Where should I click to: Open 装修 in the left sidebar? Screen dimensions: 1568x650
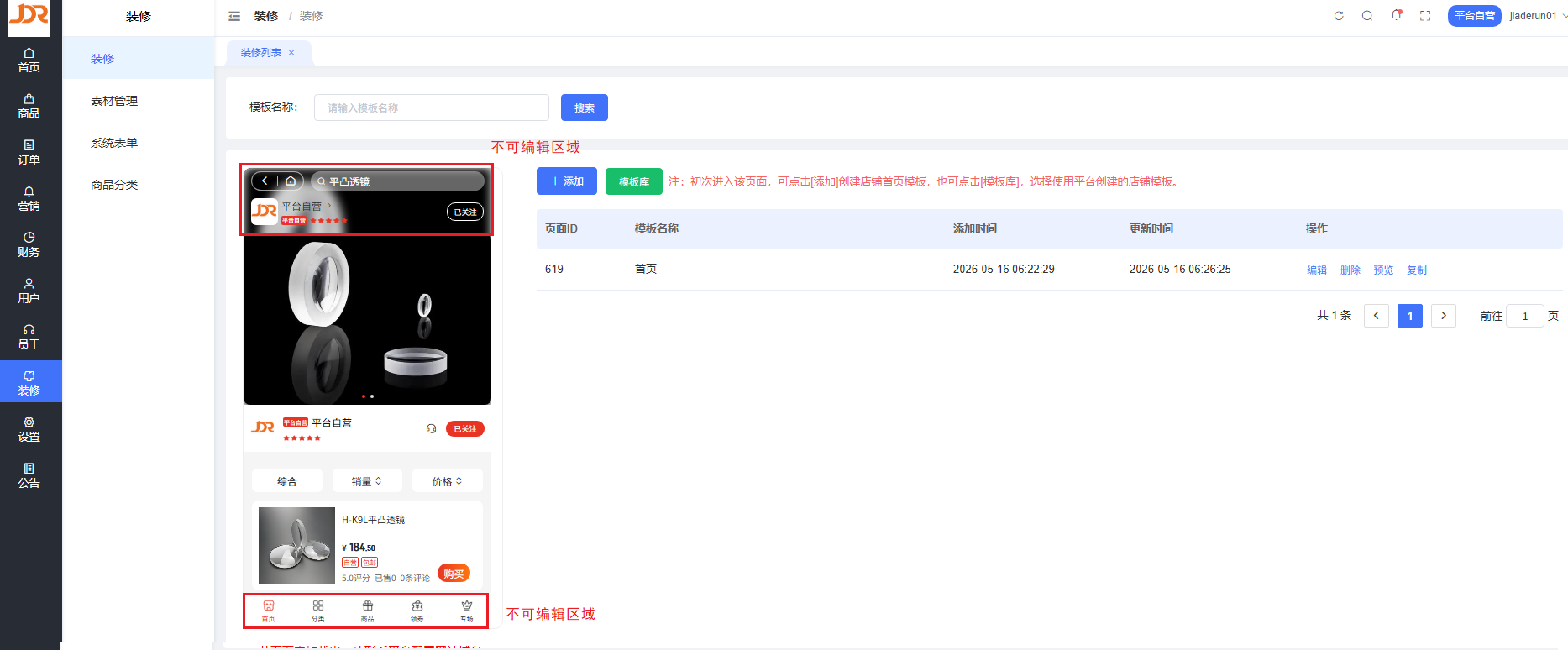pos(29,383)
